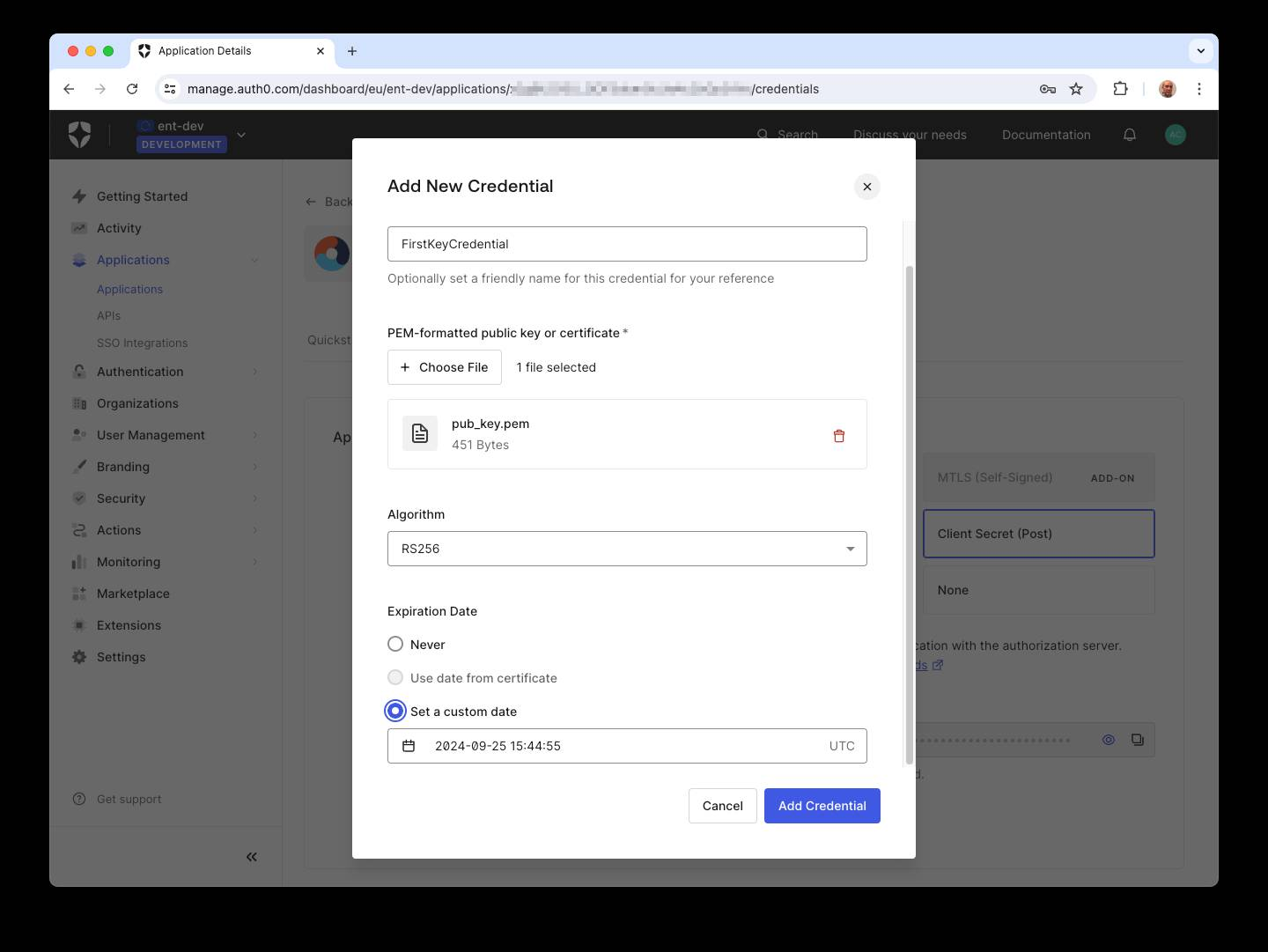Open Documentation in the top bar

[1046, 135]
